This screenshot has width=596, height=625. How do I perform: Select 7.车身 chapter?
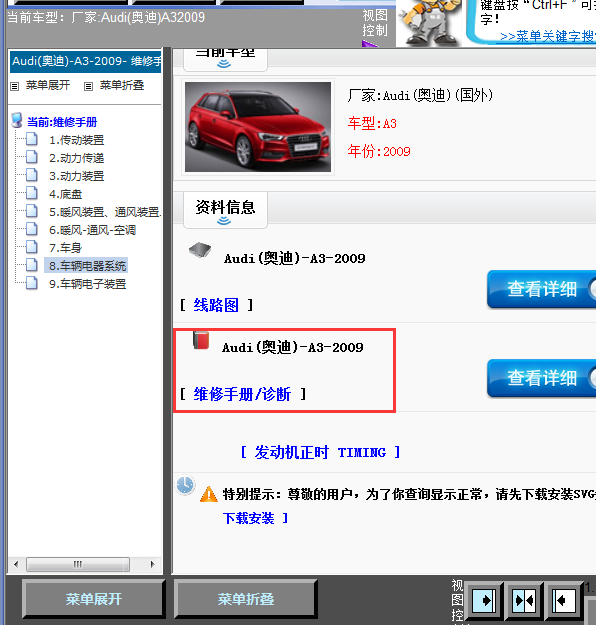(65, 248)
